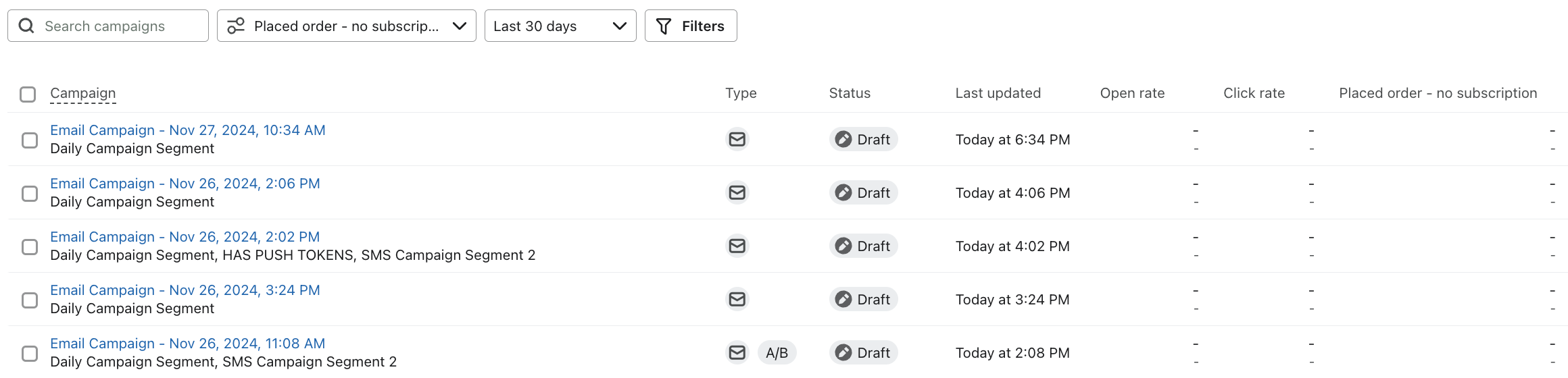Click the funnel icon in Filters
Viewport: 1568px width, 378px height.
click(x=664, y=26)
